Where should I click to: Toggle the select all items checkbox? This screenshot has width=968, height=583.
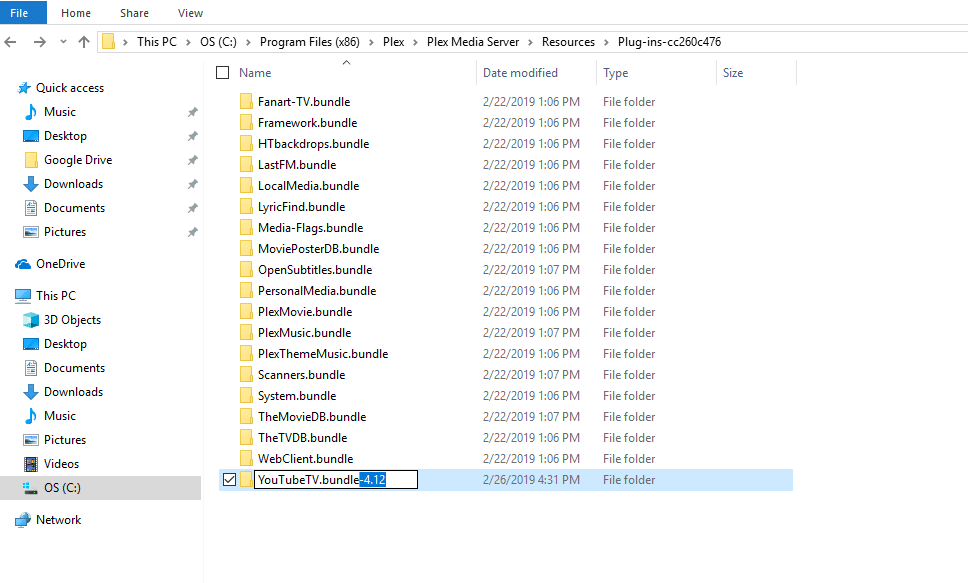click(222, 73)
